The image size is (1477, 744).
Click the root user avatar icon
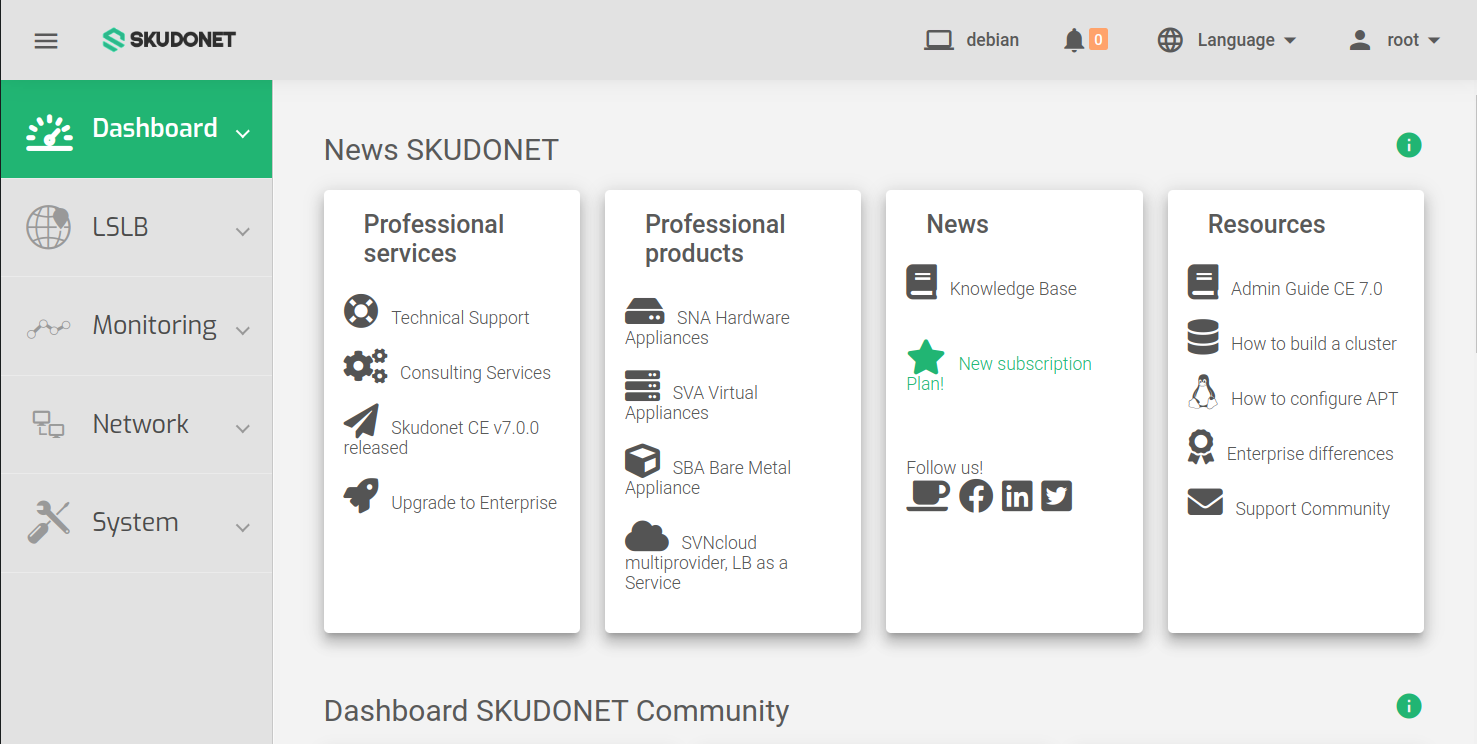click(x=1359, y=40)
